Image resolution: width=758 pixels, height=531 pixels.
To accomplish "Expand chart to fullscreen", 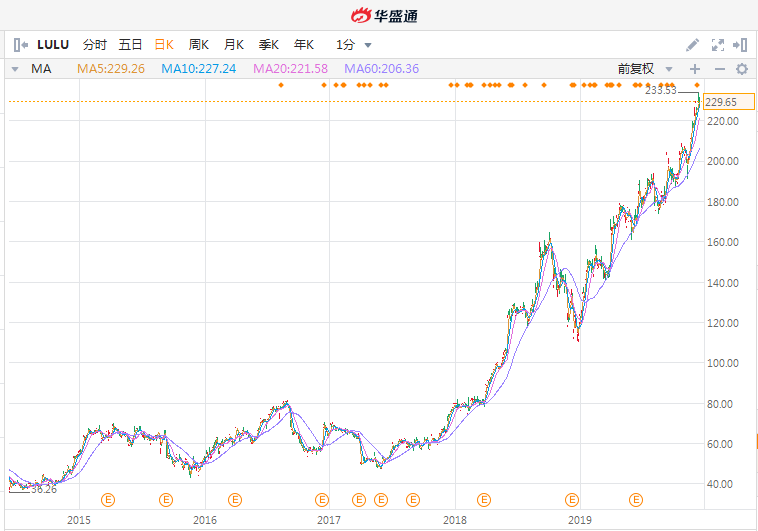I will point(717,45).
